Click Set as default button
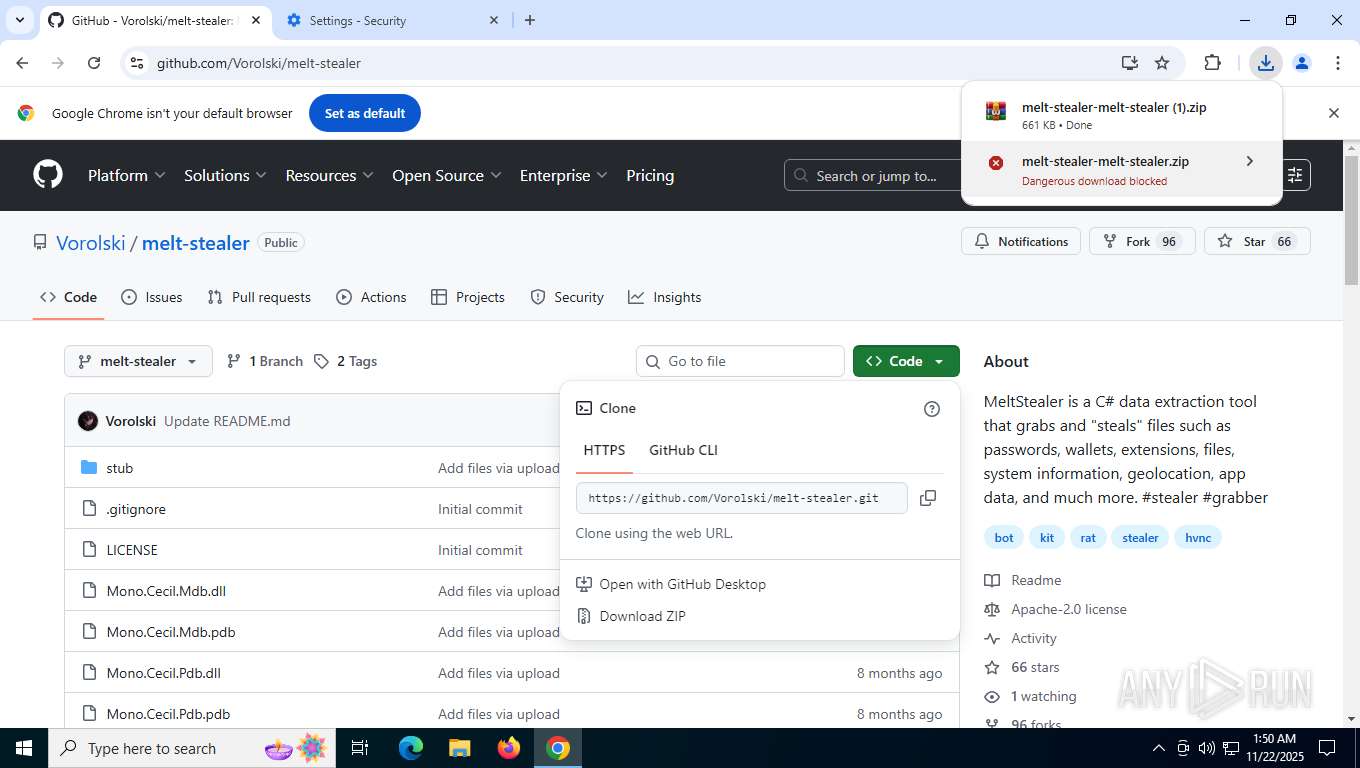This screenshot has height=768, width=1360. 365,113
